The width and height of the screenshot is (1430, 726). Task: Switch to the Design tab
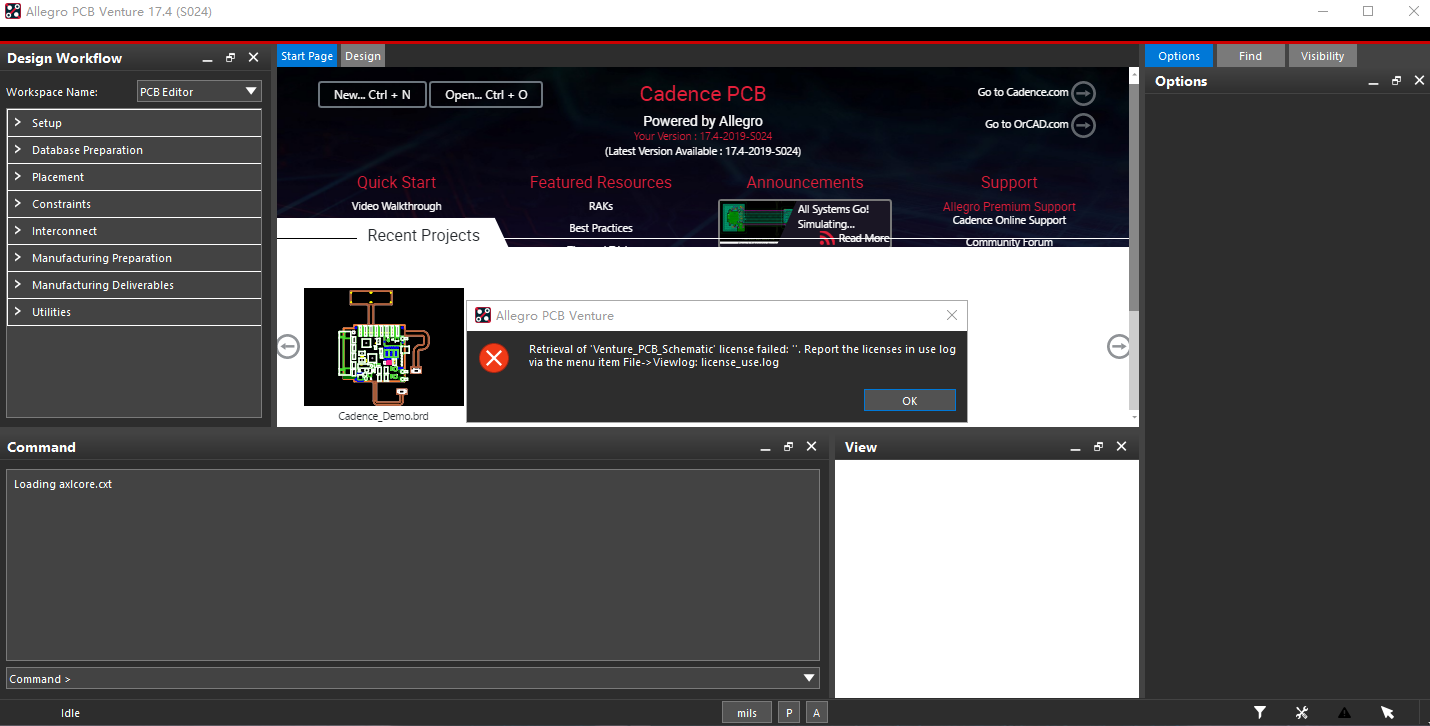click(x=363, y=56)
